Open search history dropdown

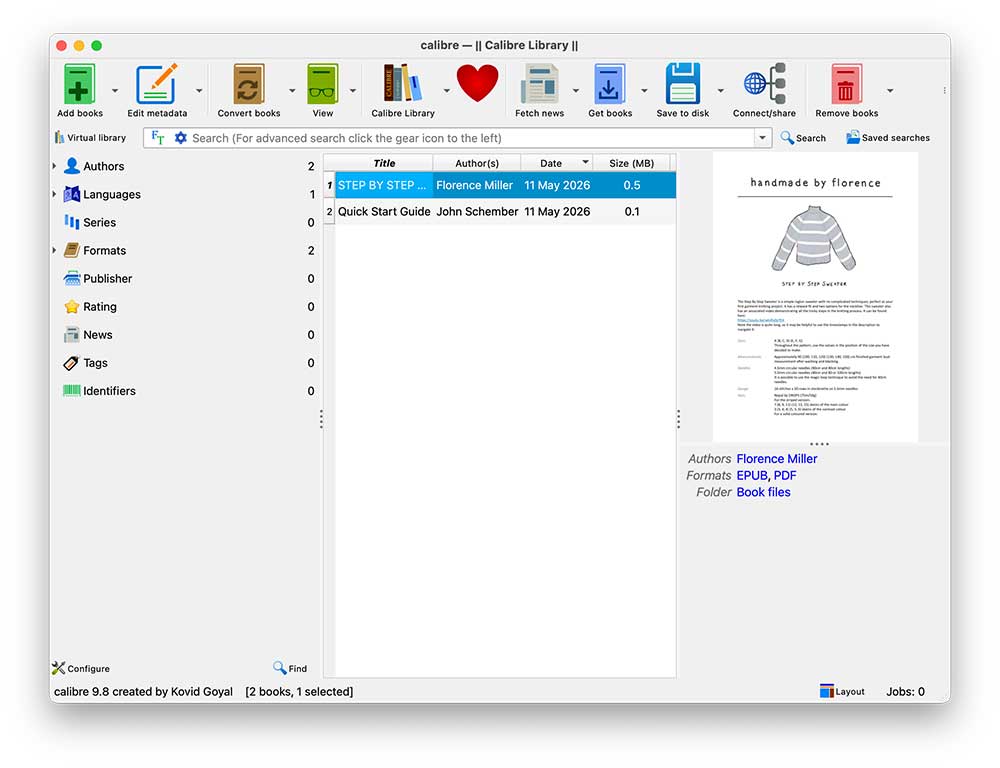click(x=763, y=138)
